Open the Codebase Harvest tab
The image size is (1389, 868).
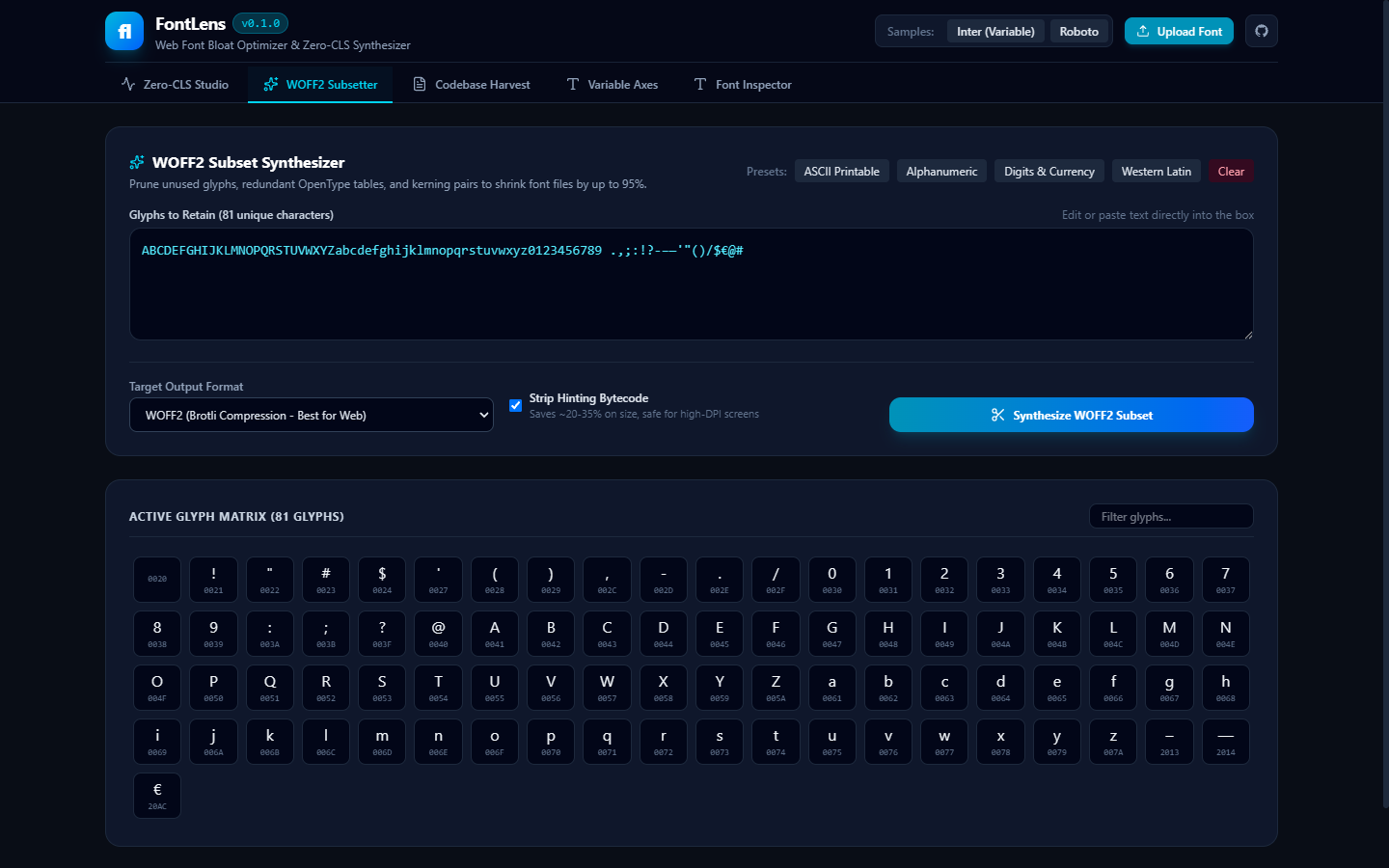pos(472,85)
